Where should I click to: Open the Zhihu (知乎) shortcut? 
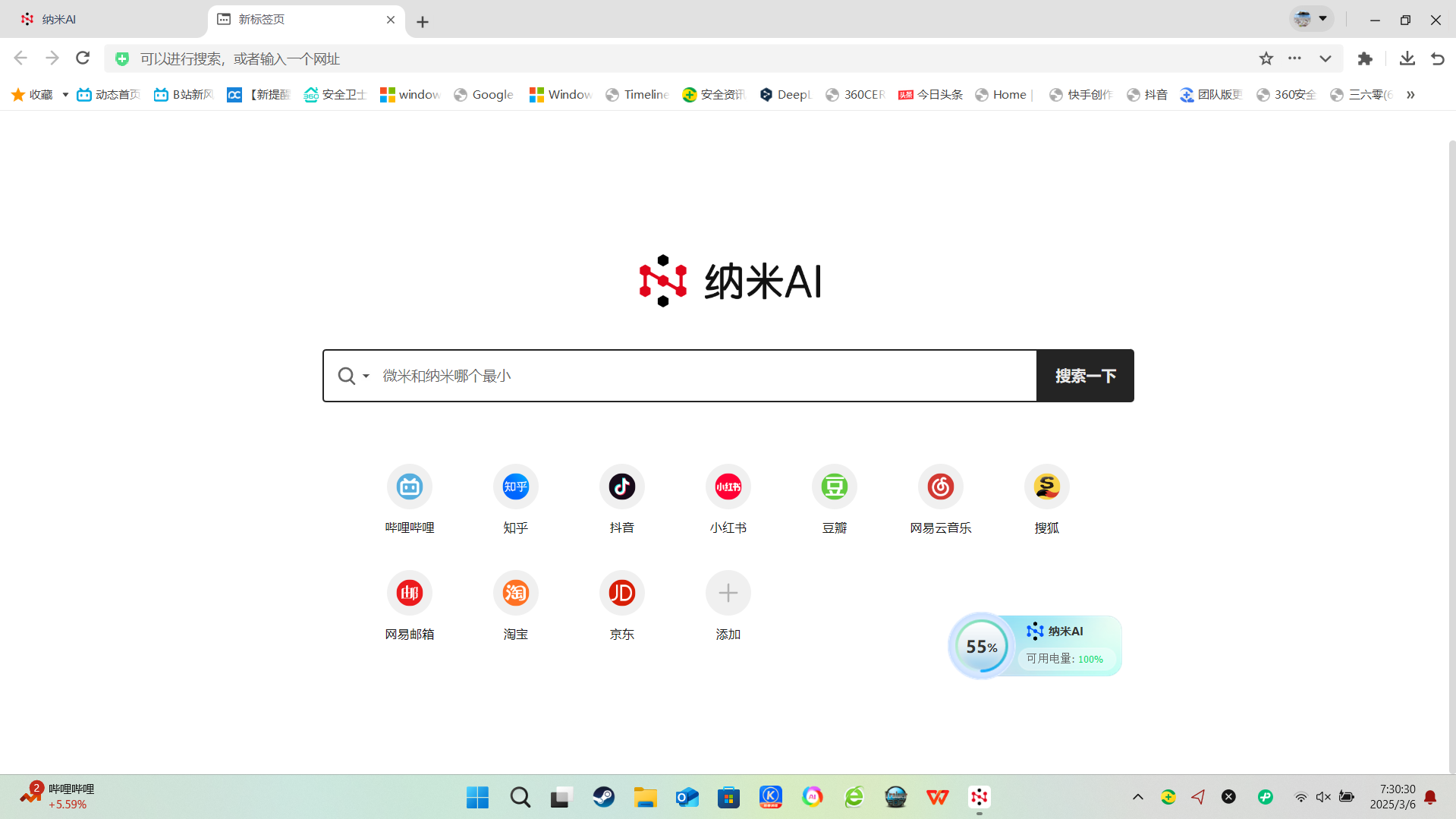click(x=516, y=499)
